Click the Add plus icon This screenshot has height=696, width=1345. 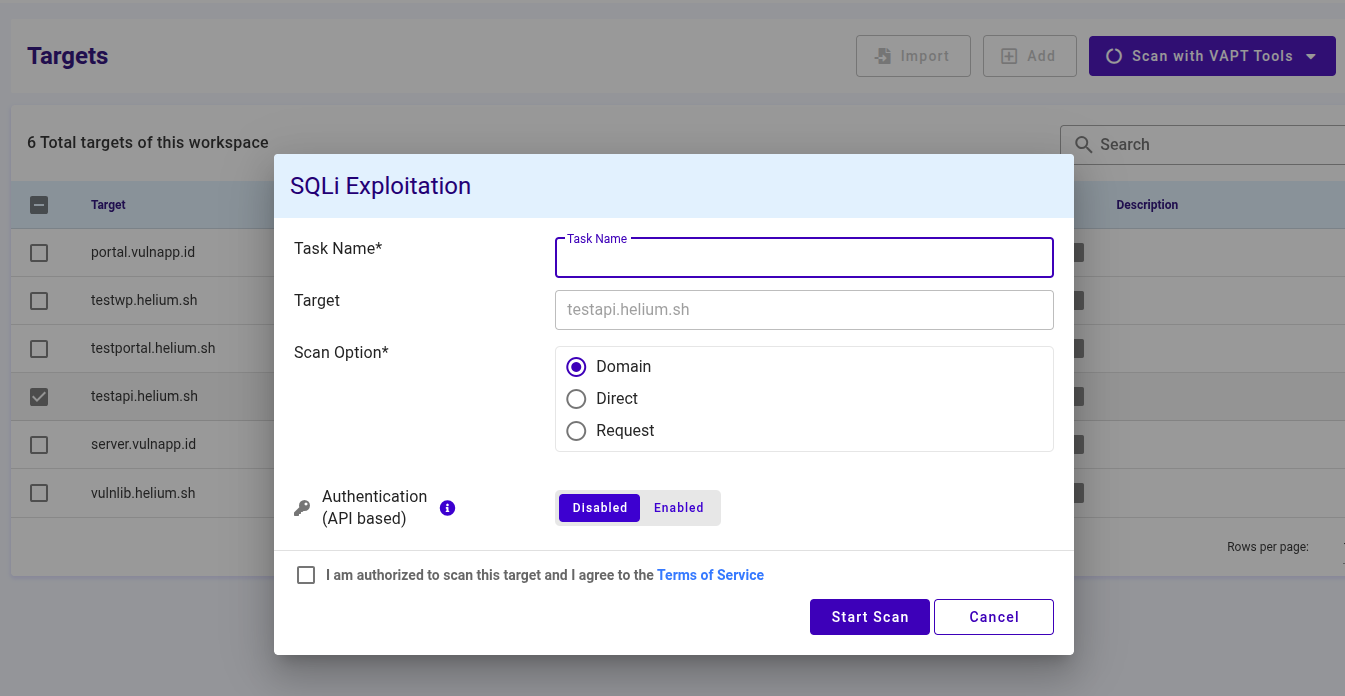pyautogui.click(x=1008, y=55)
